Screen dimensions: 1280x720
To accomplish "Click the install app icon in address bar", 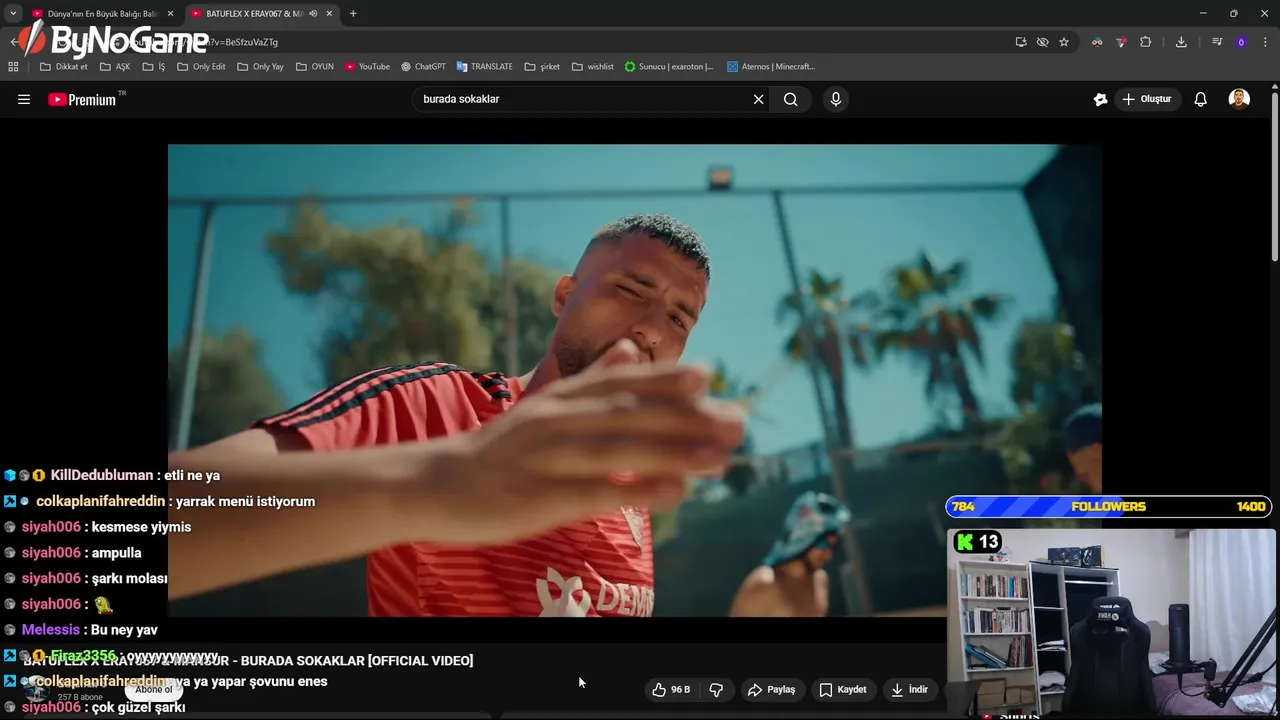I will pos(1020,42).
